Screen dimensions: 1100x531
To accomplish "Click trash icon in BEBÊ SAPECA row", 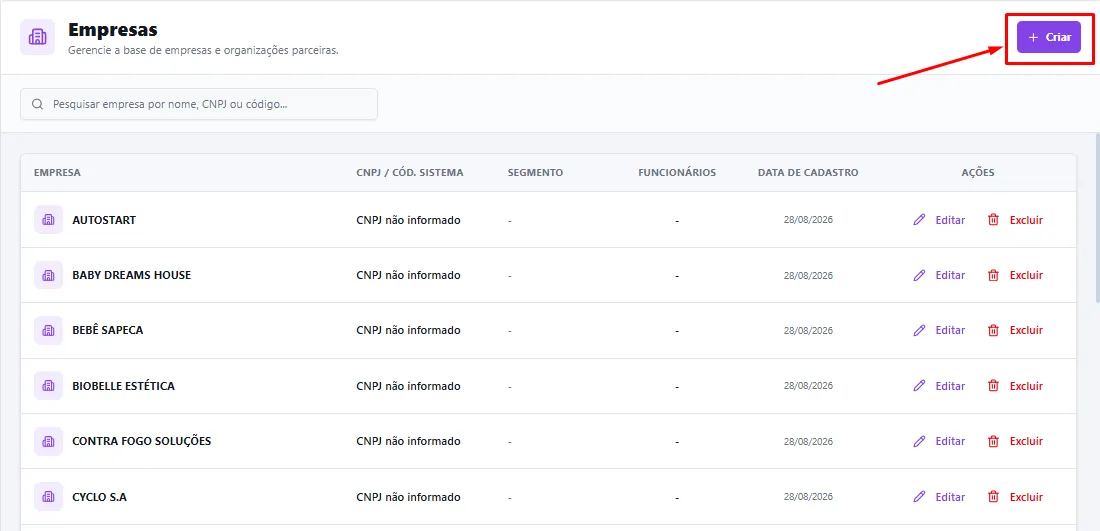I will point(993,330).
